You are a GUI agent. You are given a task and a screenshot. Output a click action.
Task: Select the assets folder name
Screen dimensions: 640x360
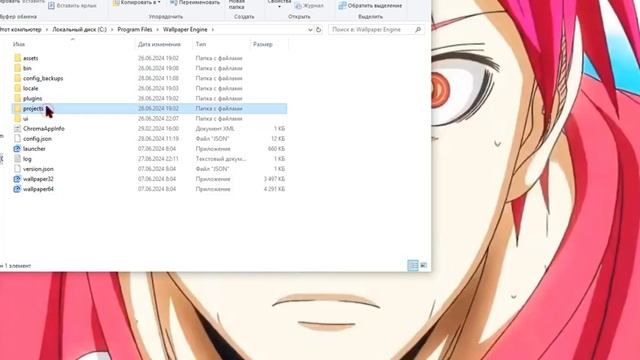[31, 58]
